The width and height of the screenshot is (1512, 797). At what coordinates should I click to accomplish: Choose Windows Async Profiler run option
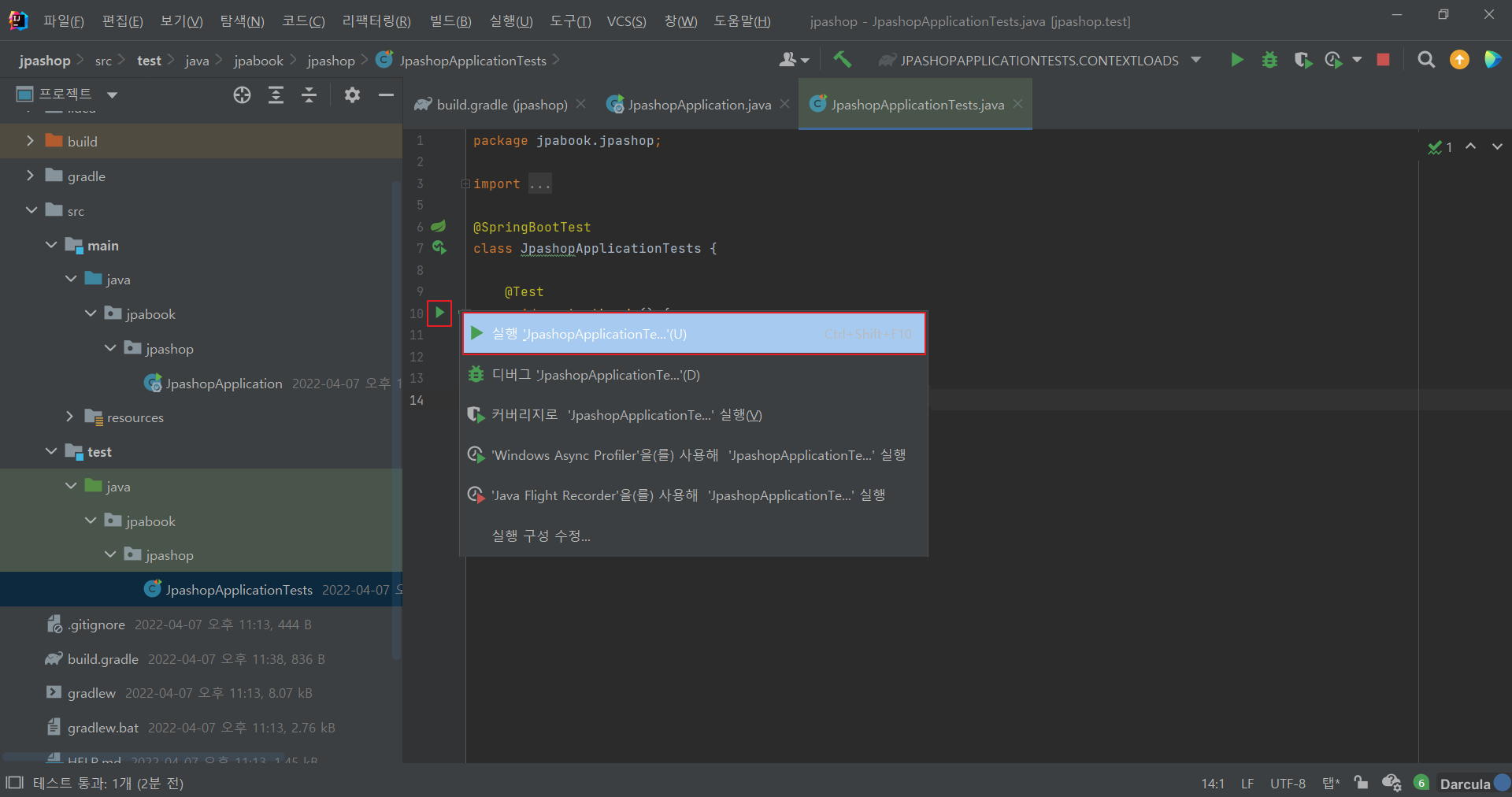pyautogui.click(x=694, y=455)
